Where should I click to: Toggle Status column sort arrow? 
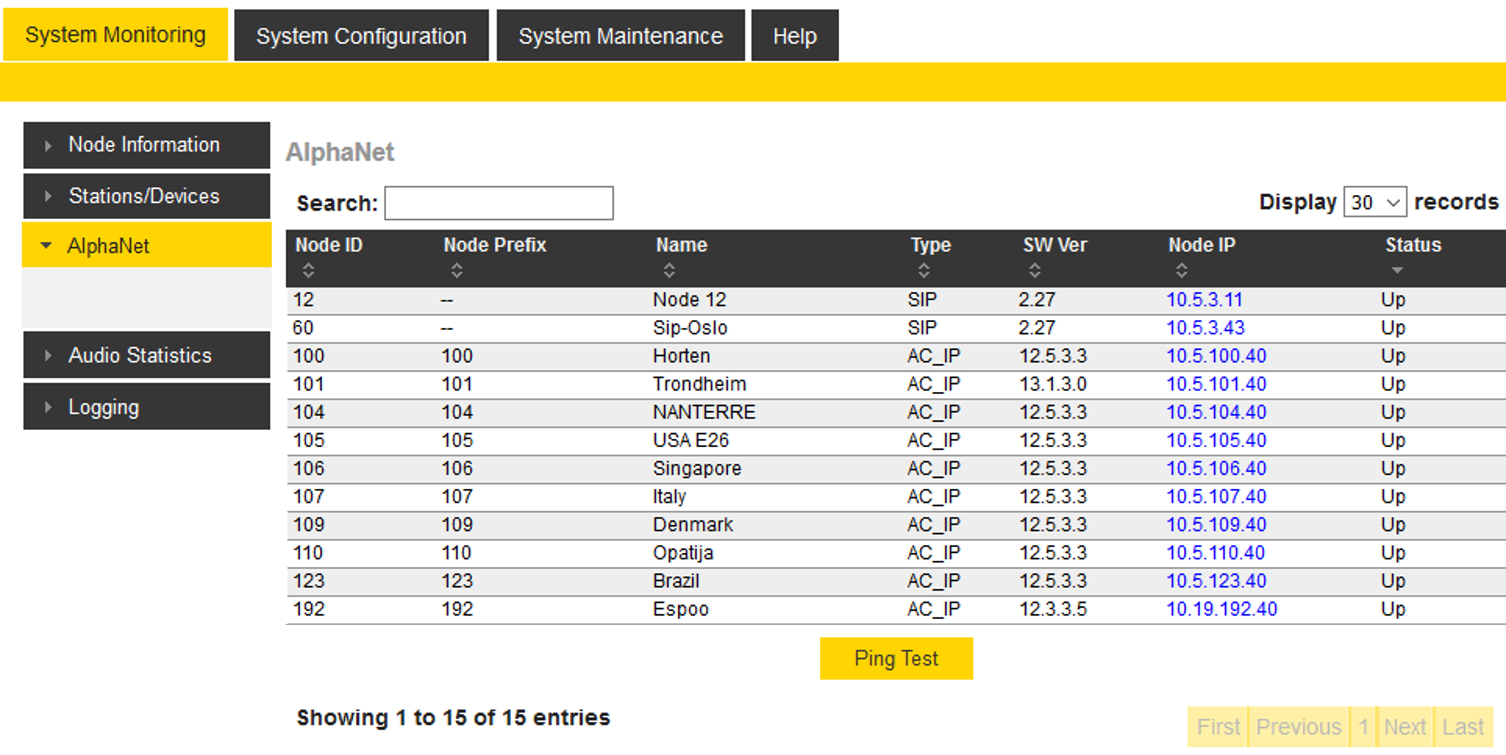pyautogui.click(x=1397, y=271)
